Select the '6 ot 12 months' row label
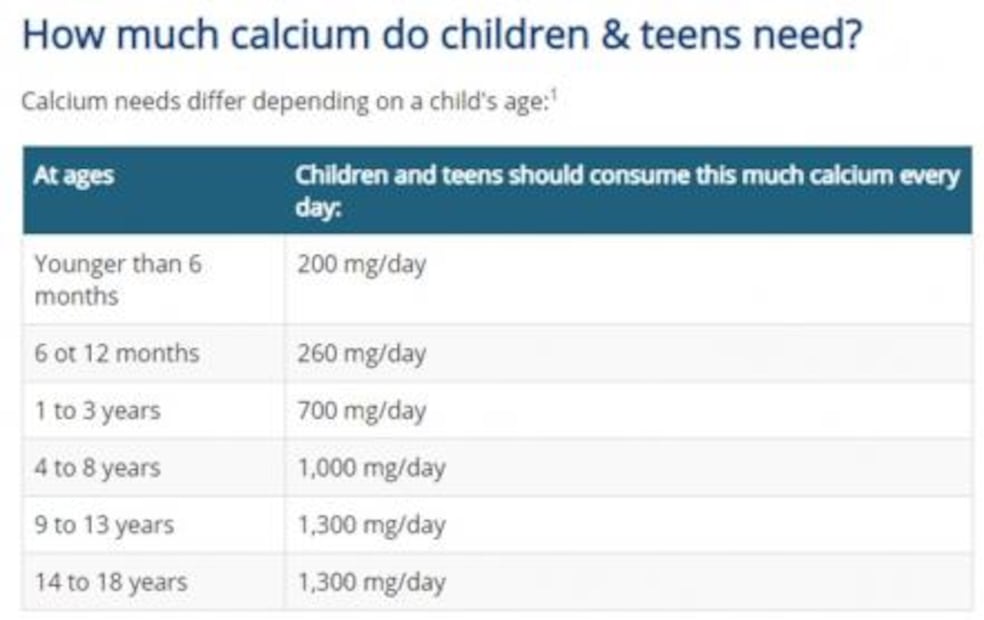The image size is (984, 620). coord(116,353)
